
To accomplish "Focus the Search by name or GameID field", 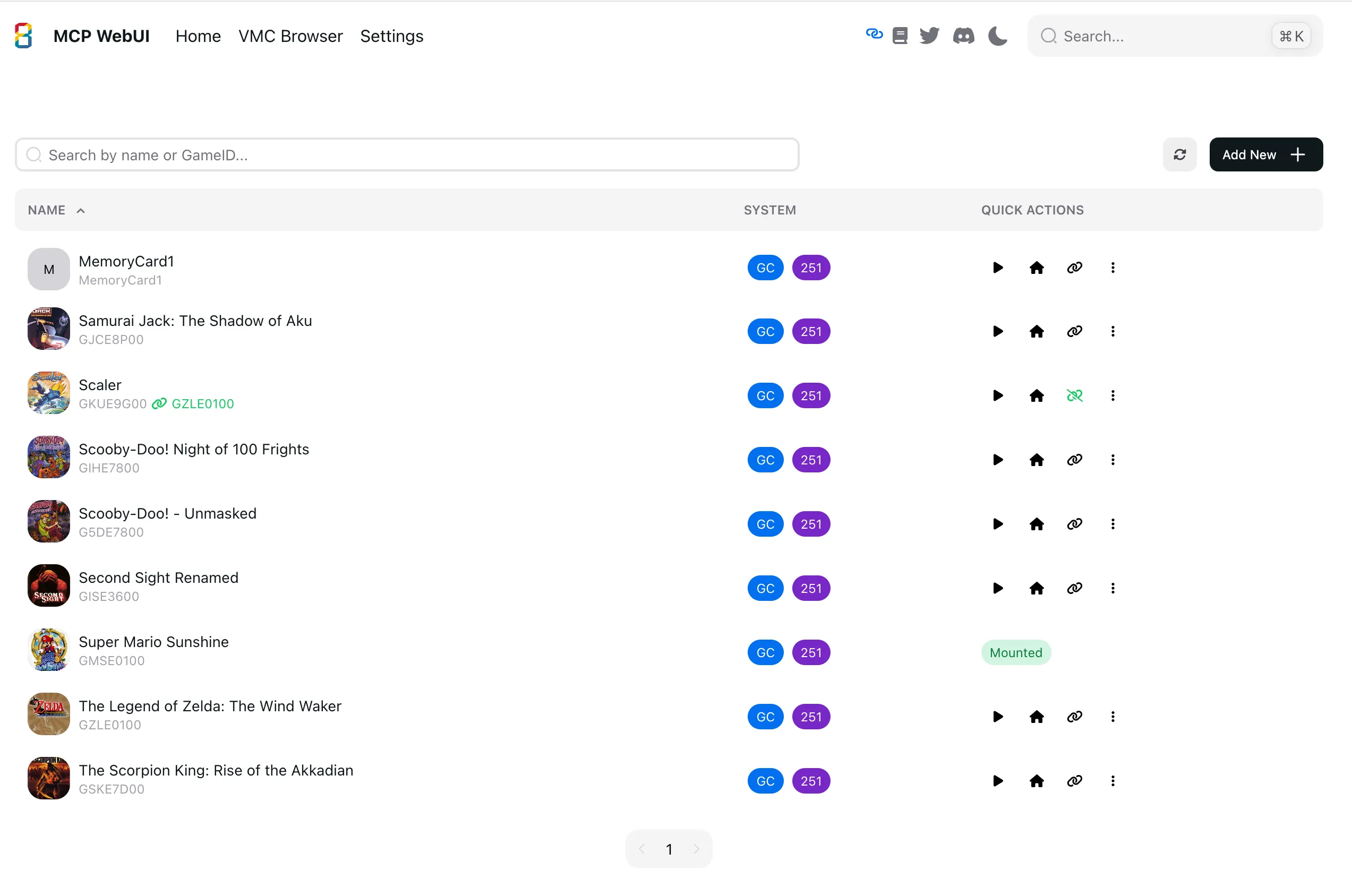I will pos(407,154).
